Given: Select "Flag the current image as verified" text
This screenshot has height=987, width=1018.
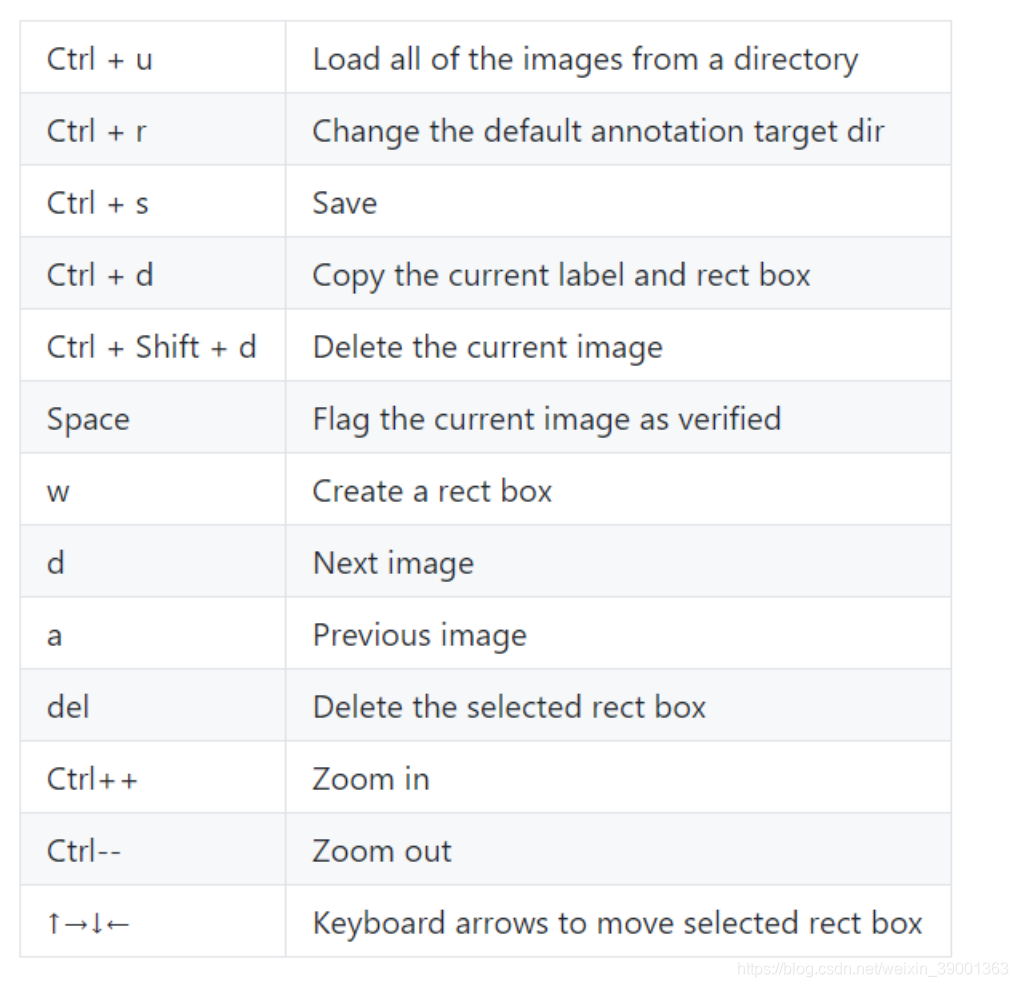Looking at the screenshot, I should (546, 419).
